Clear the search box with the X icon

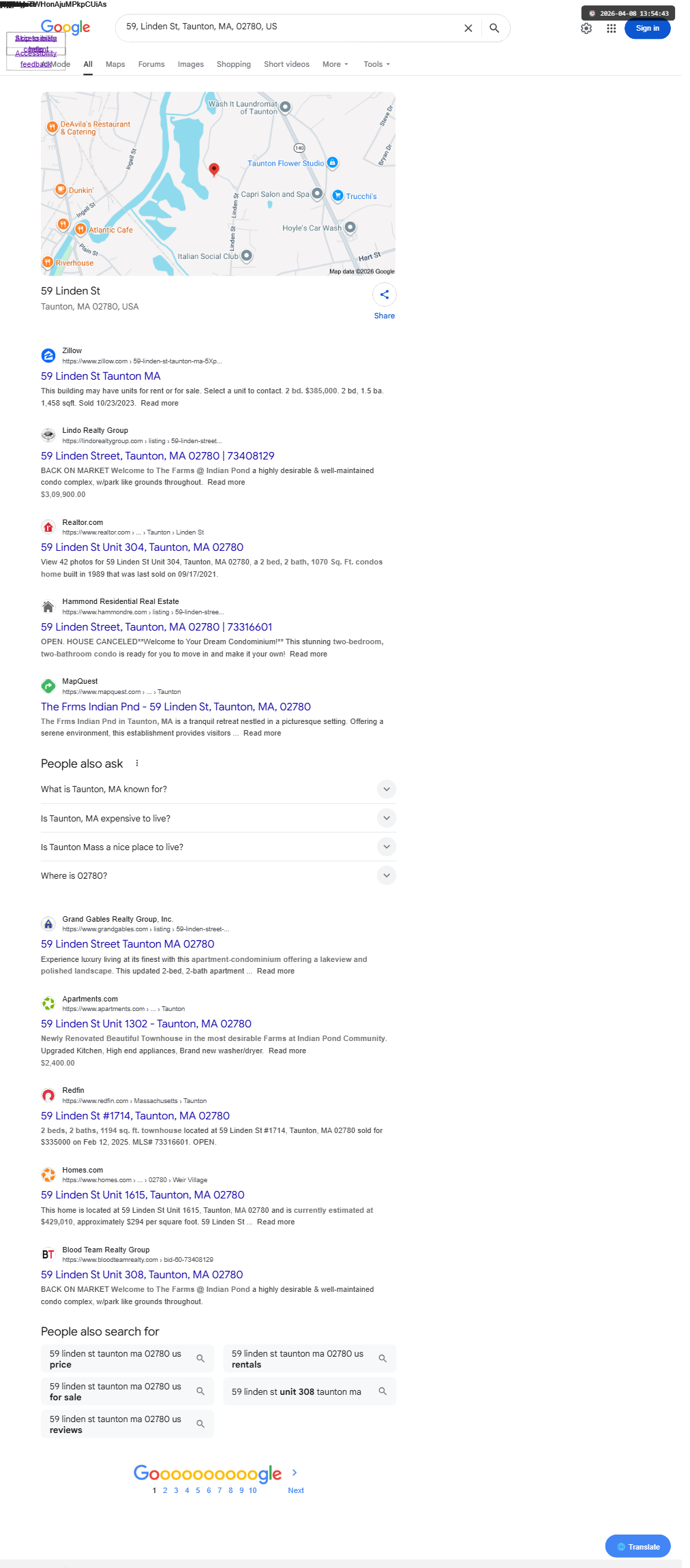468,28
